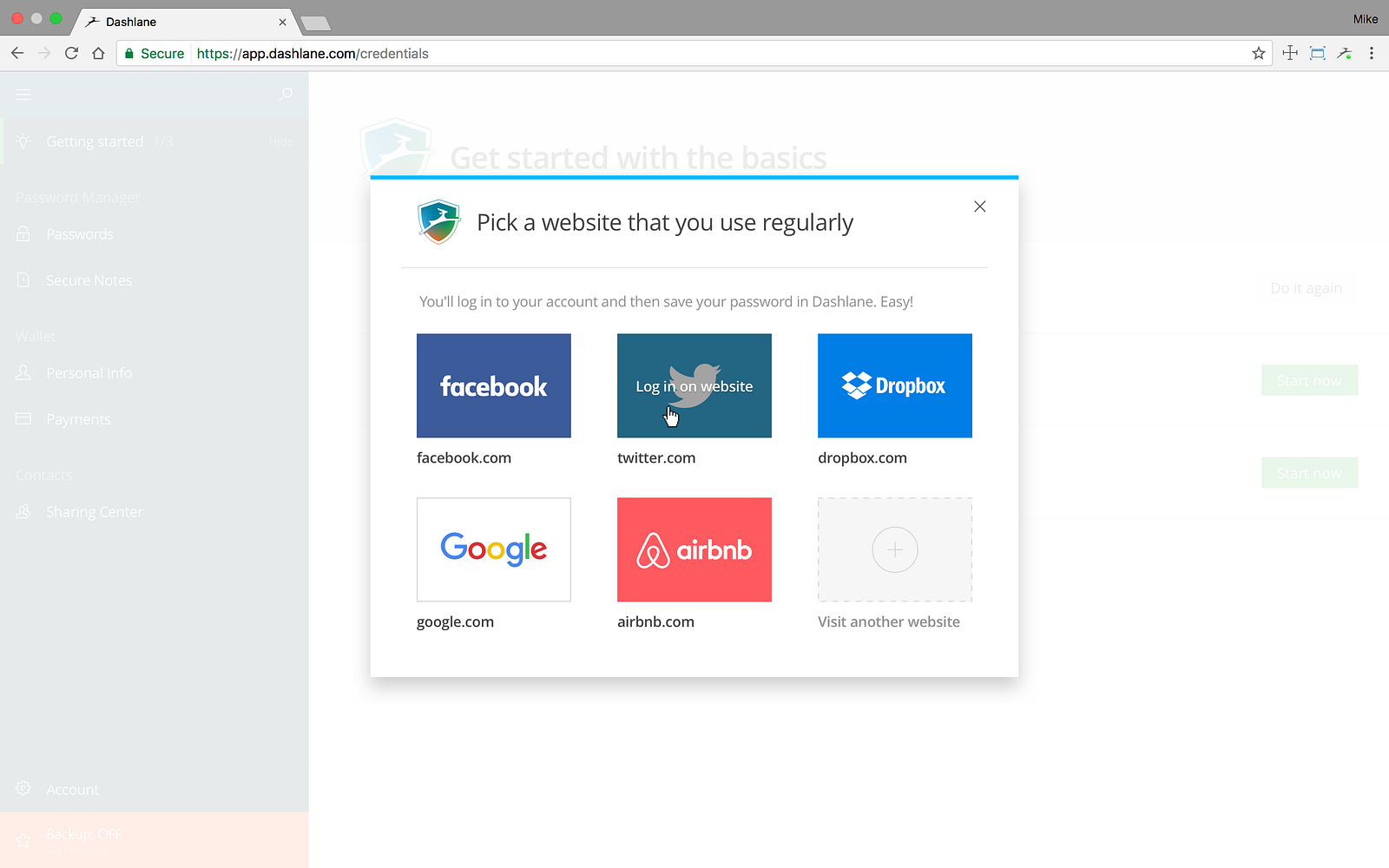The height and width of the screenshot is (868, 1389).
Task: Open Payments in the sidebar
Action: 154,419
